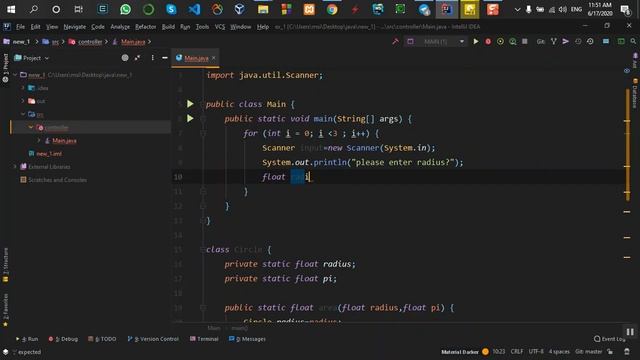Open the Run tool window button
This screenshot has width=640, height=360.
[27, 339]
